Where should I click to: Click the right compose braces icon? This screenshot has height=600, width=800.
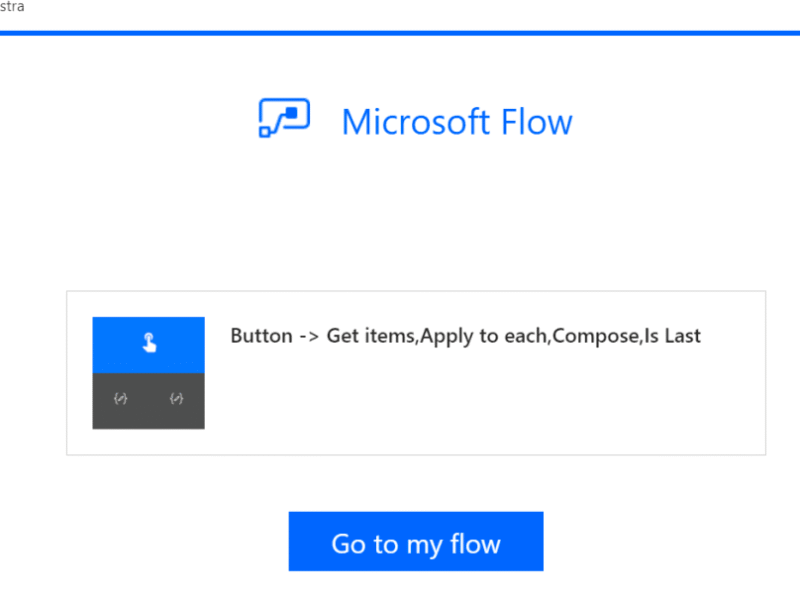[177, 398]
